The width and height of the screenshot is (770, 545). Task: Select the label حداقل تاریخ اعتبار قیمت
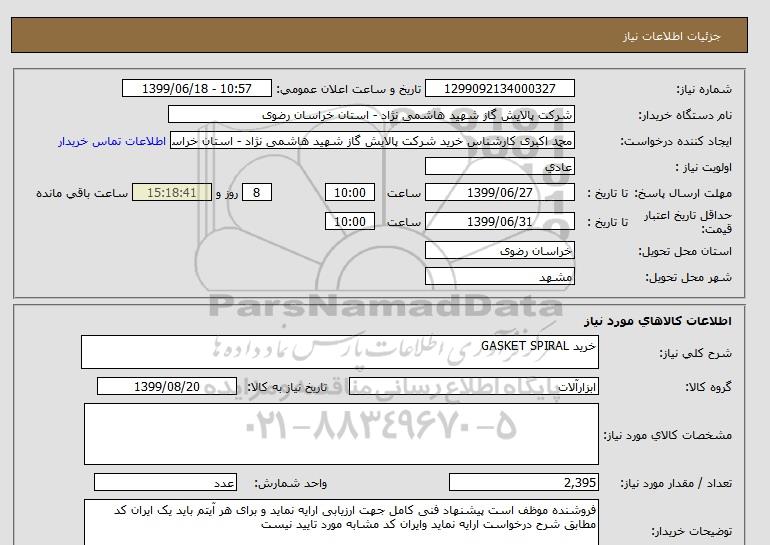click(x=688, y=222)
